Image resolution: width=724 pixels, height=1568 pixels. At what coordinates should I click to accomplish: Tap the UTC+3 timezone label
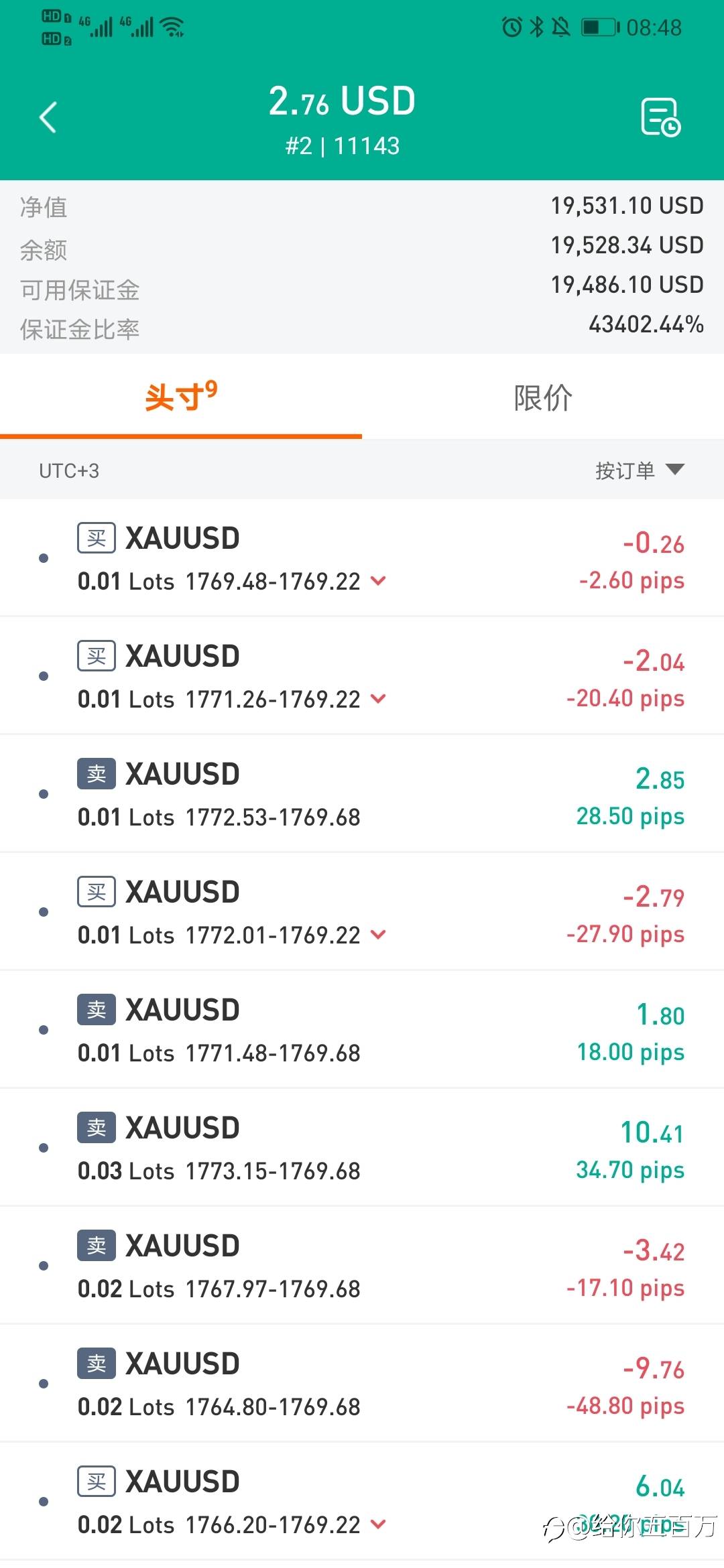pos(69,471)
